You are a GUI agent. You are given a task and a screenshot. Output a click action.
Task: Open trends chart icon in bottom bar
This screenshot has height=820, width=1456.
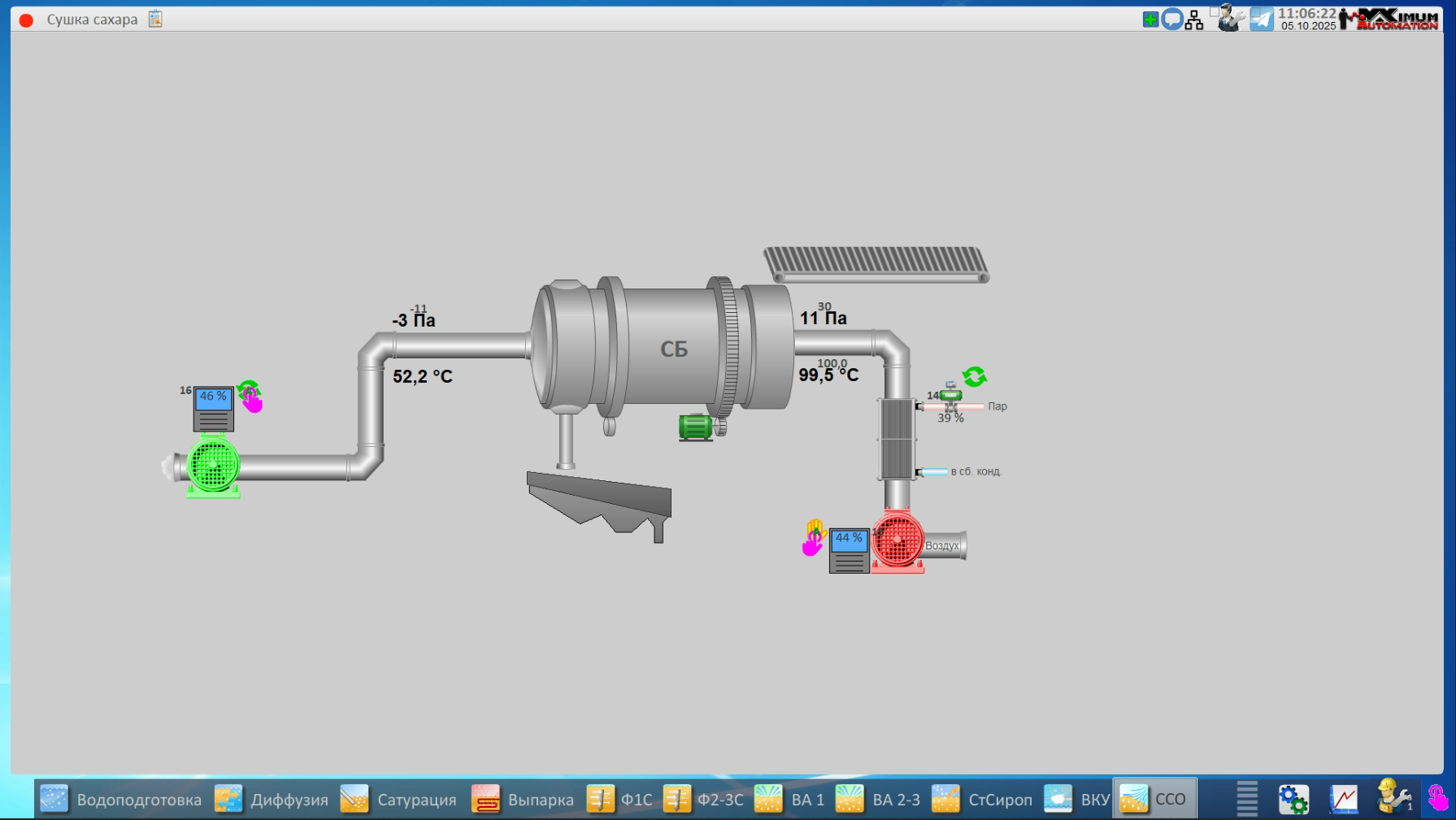click(x=1343, y=799)
